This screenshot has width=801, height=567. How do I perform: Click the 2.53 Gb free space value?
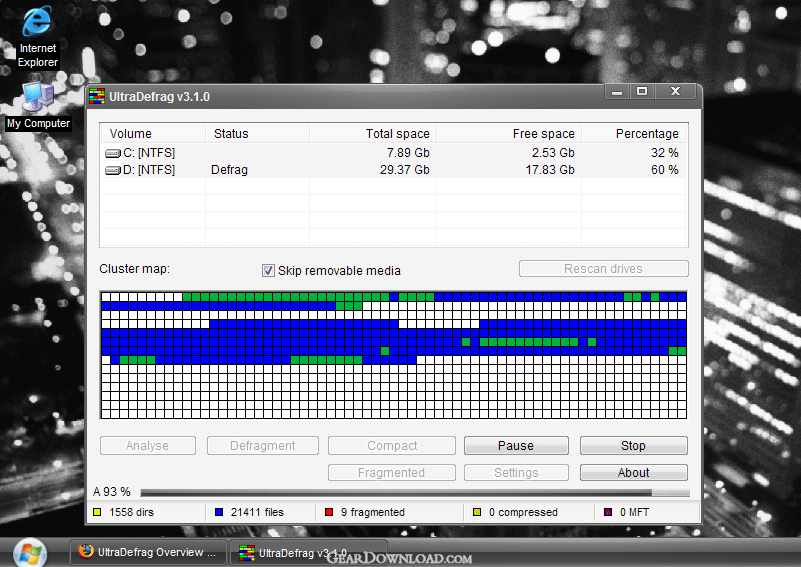point(553,153)
